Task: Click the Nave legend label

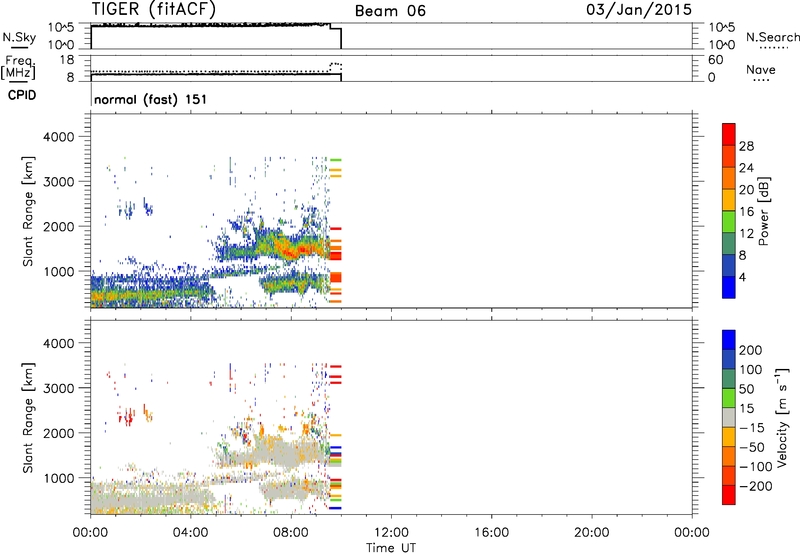Action: [761, 69]
